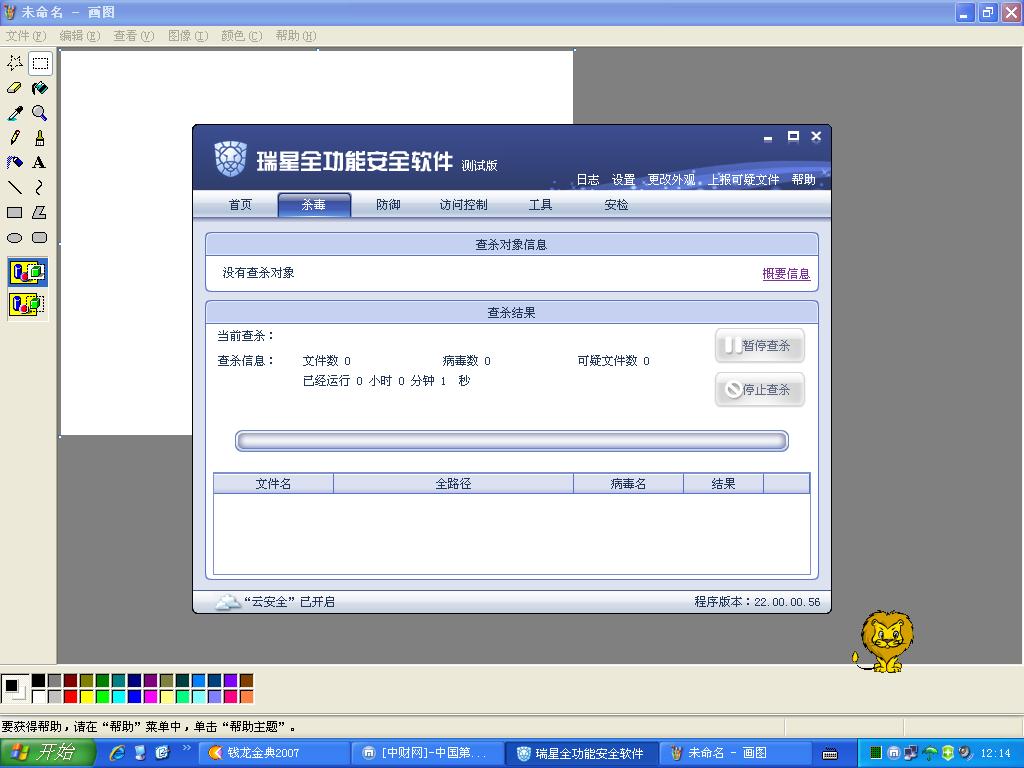Click the 停止查杀 button
The height and width of the screenshot is (768, 1024).
coord(760,390)
